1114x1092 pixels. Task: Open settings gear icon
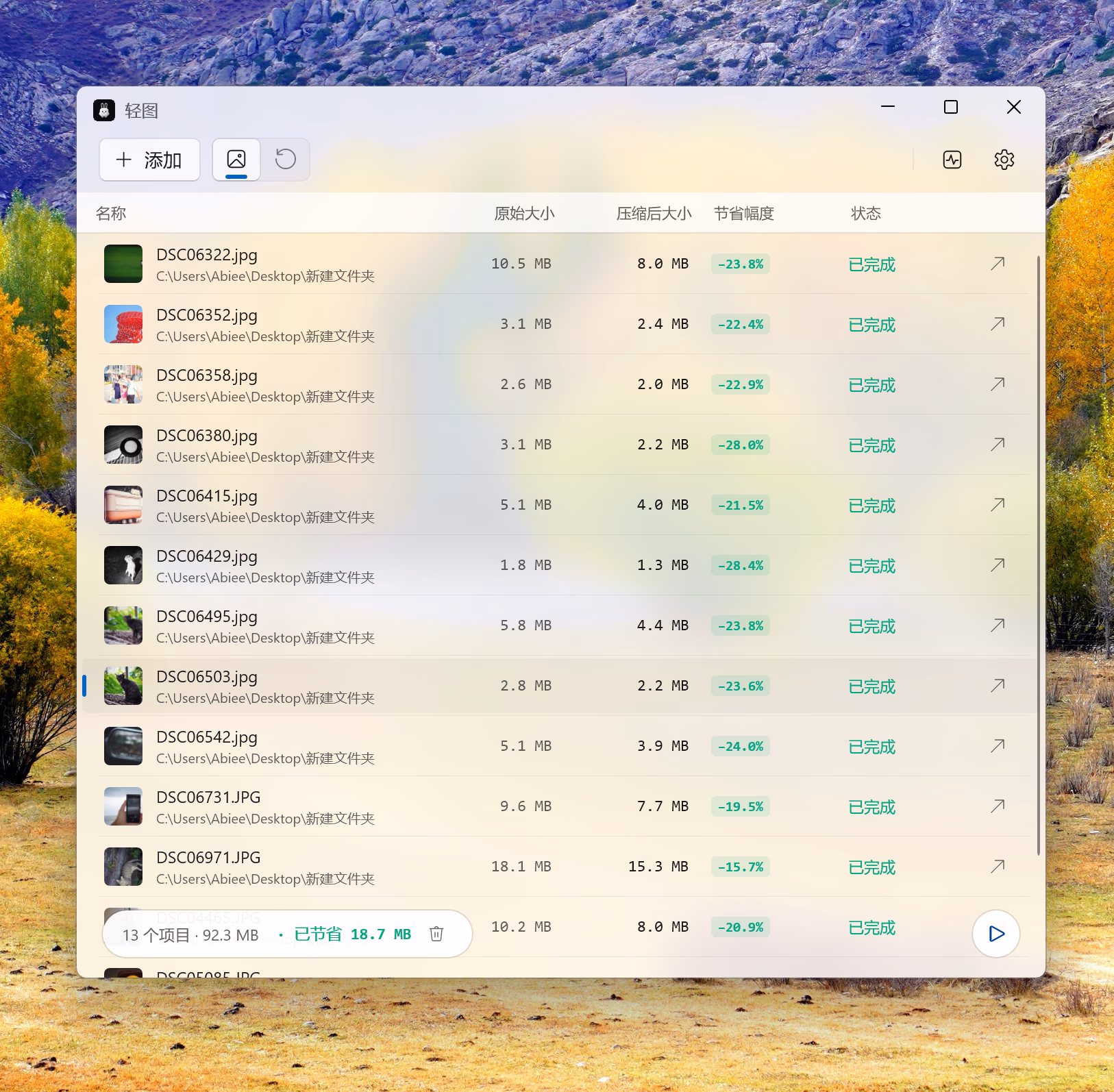(1004, 160)
